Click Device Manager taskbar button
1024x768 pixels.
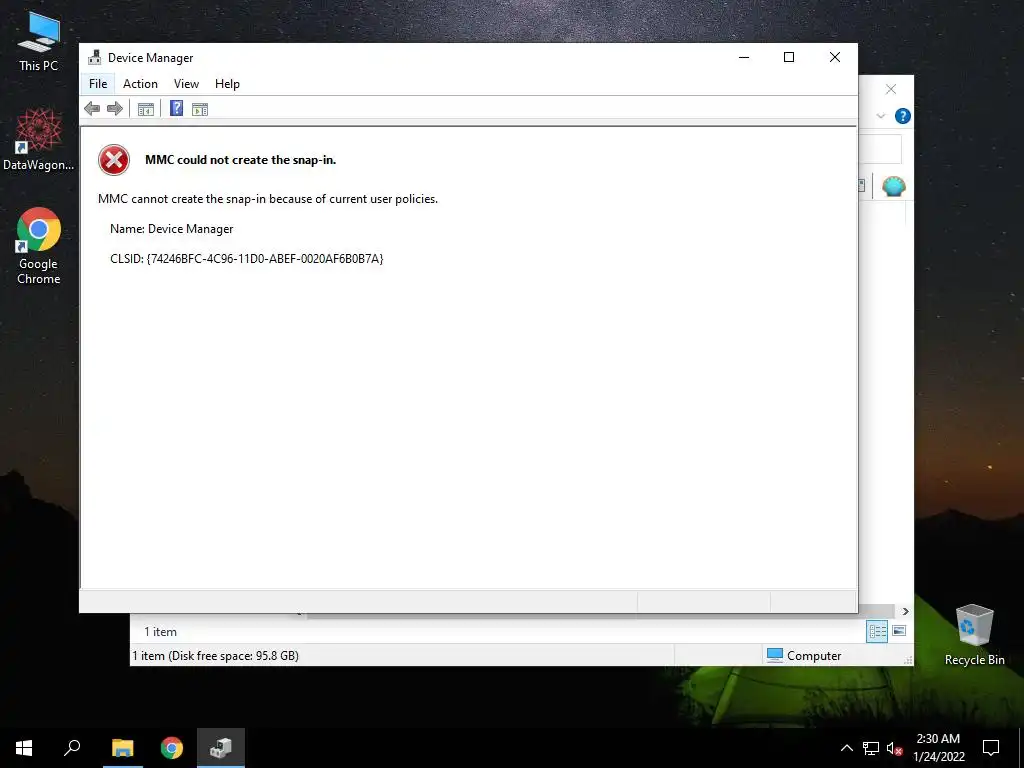tap(221, 748)
